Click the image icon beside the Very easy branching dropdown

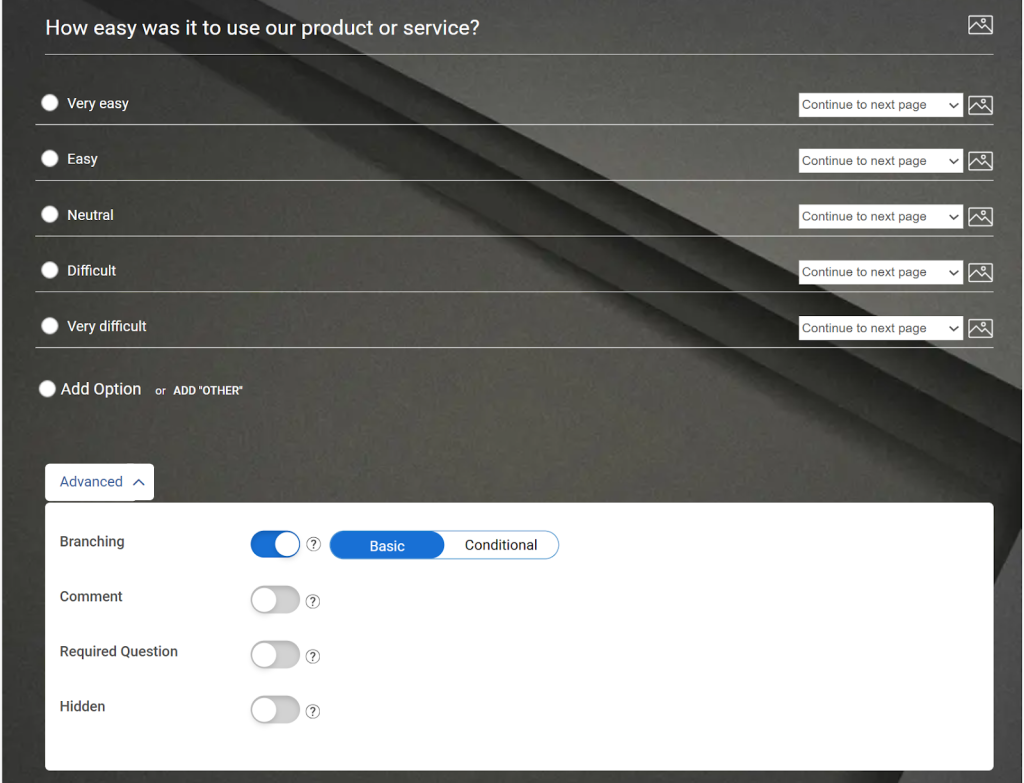pyautogui.click(x=980, y=104)
